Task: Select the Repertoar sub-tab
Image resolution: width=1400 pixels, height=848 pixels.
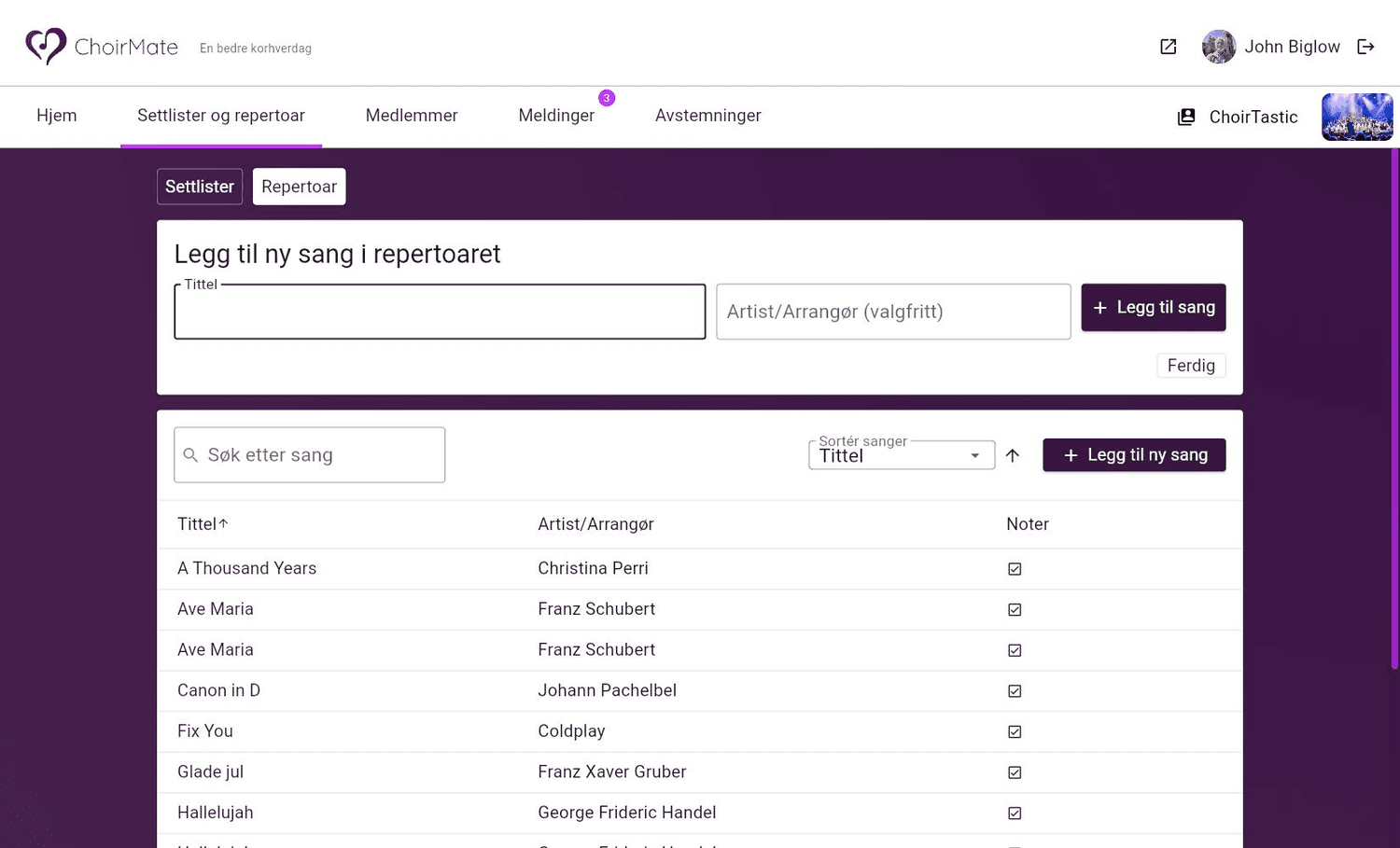Action: 299,187
